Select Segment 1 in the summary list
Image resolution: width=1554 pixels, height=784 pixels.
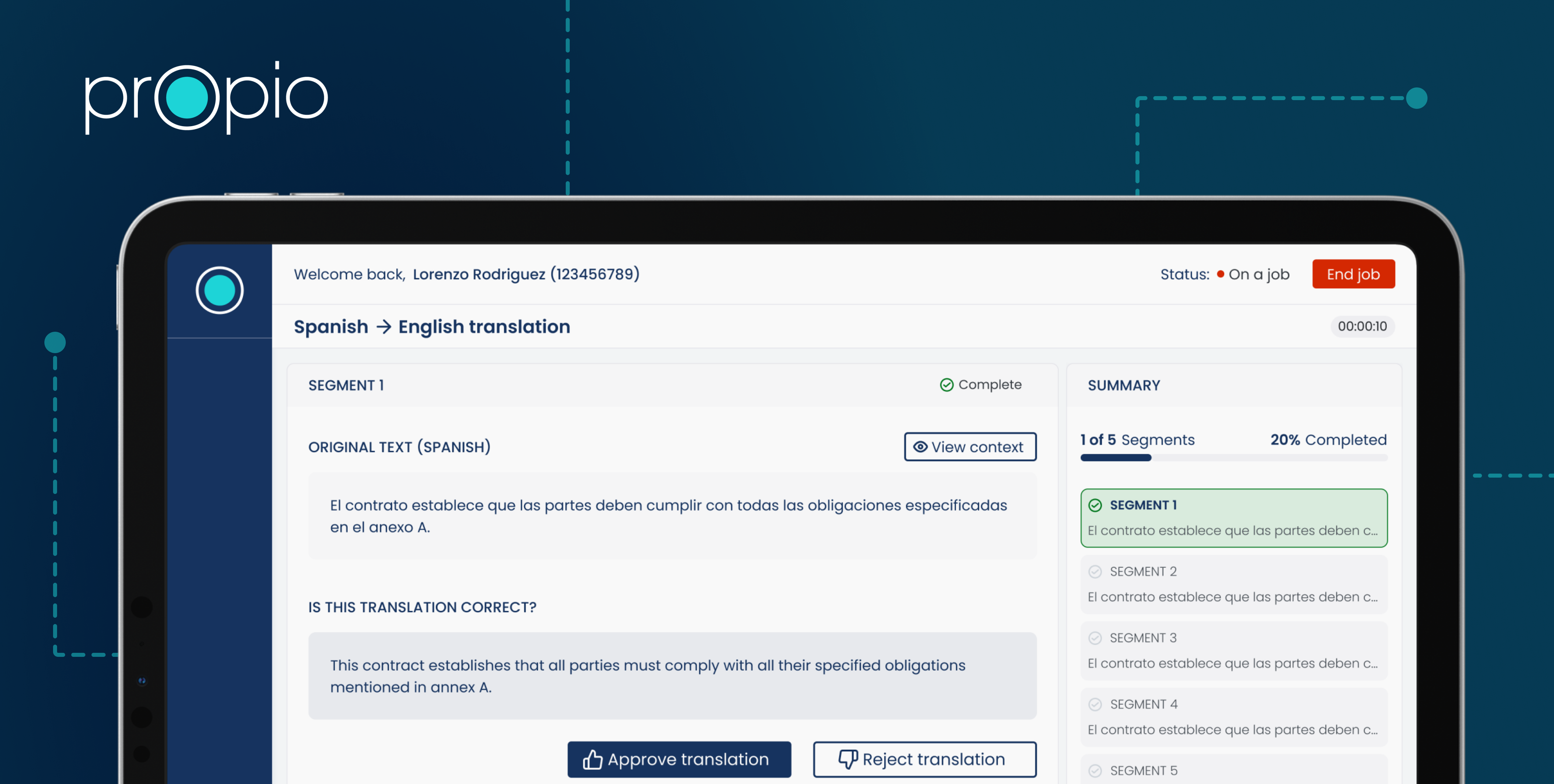1234,518
